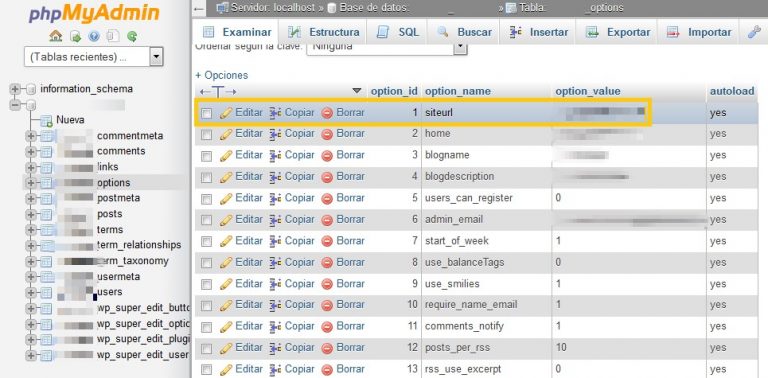
Task: Check the blogname row checkbox
Action: 207,156
